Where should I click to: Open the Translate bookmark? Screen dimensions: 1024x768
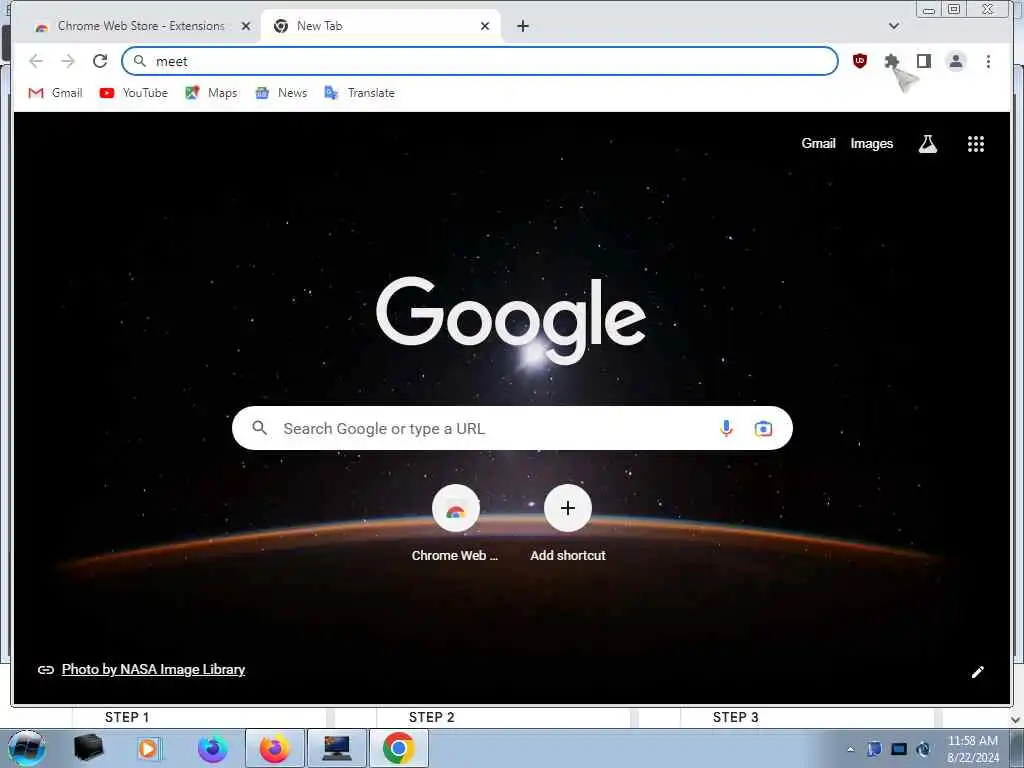click(360, 93)
